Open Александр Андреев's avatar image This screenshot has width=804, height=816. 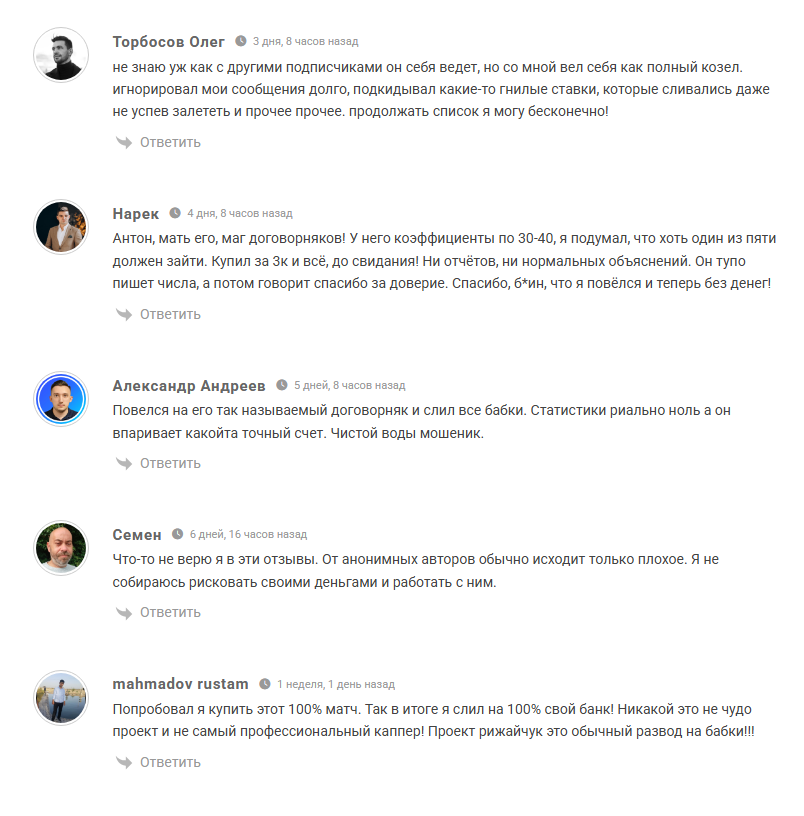click(62, 399)
